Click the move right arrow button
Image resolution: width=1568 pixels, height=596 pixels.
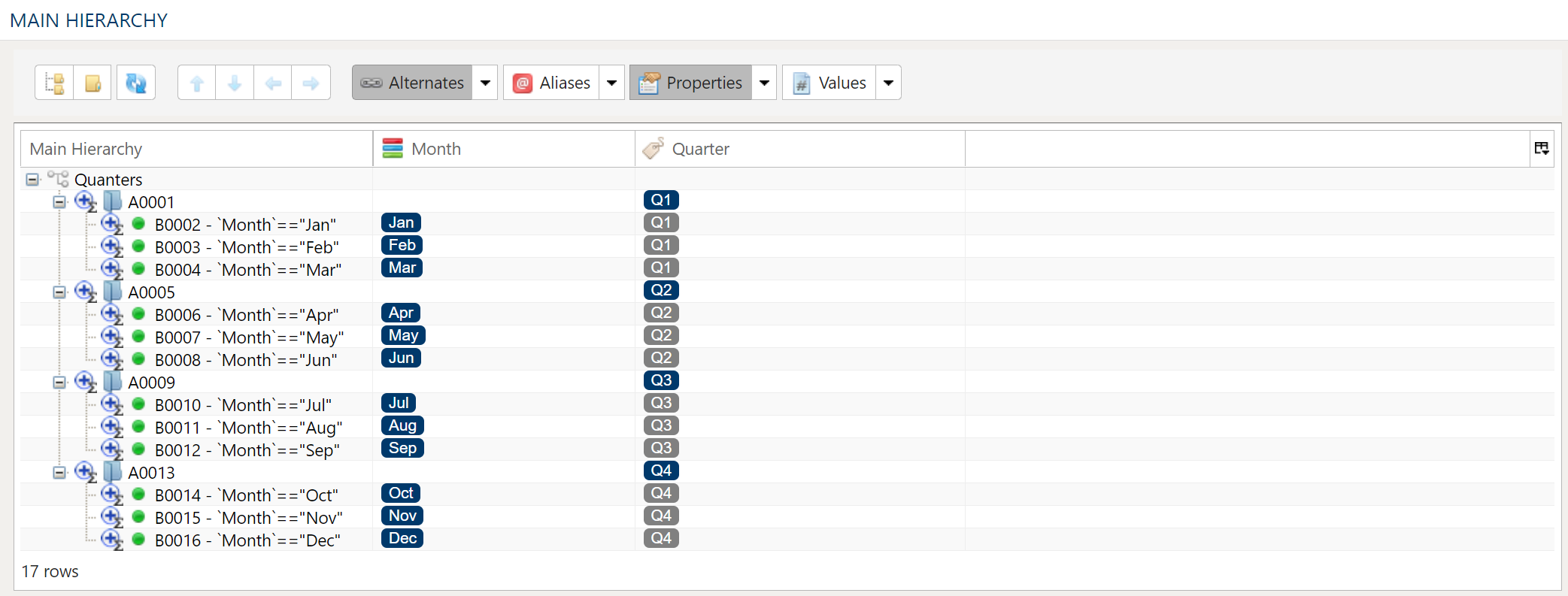(x=311, y=83)
